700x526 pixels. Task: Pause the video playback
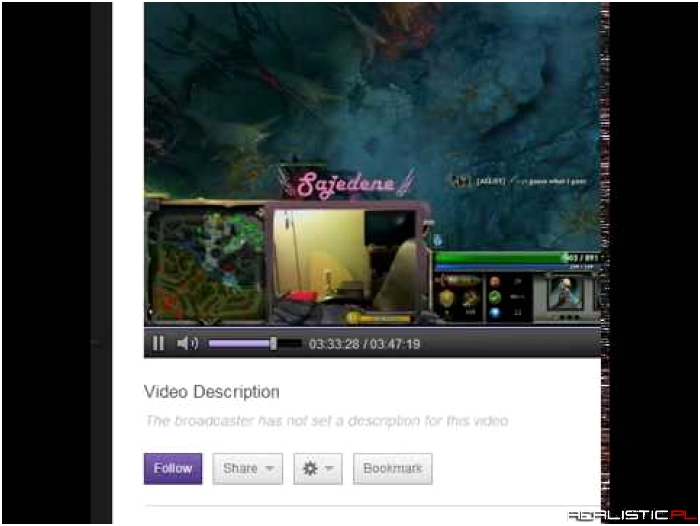[x=158, y=343]
